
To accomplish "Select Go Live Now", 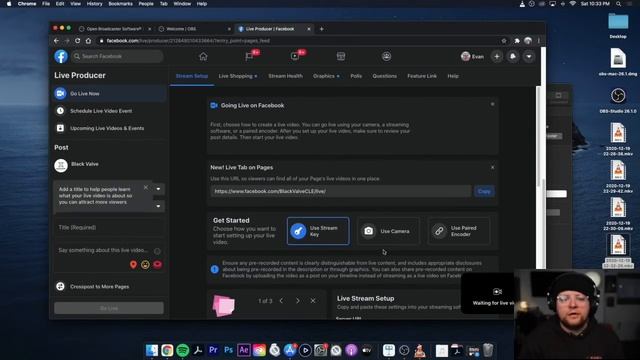I will (x=109, y=93).
